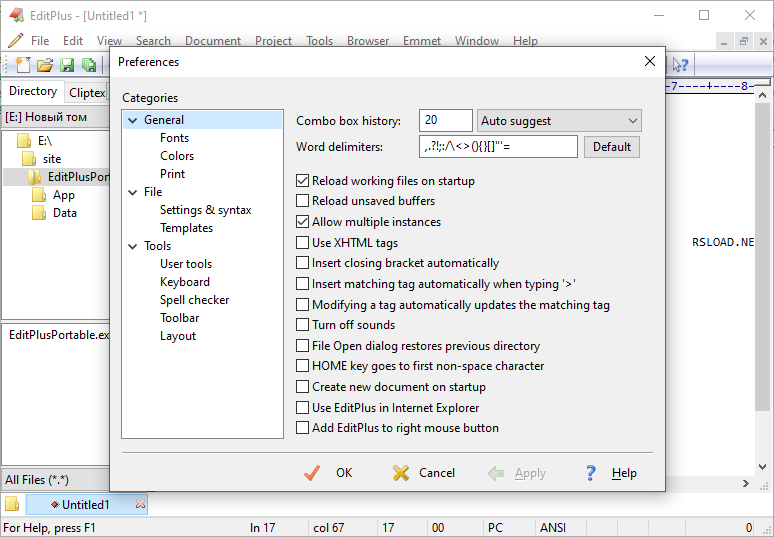Select the Fonts category
The image size is (774, 537).
pos(174,138)
